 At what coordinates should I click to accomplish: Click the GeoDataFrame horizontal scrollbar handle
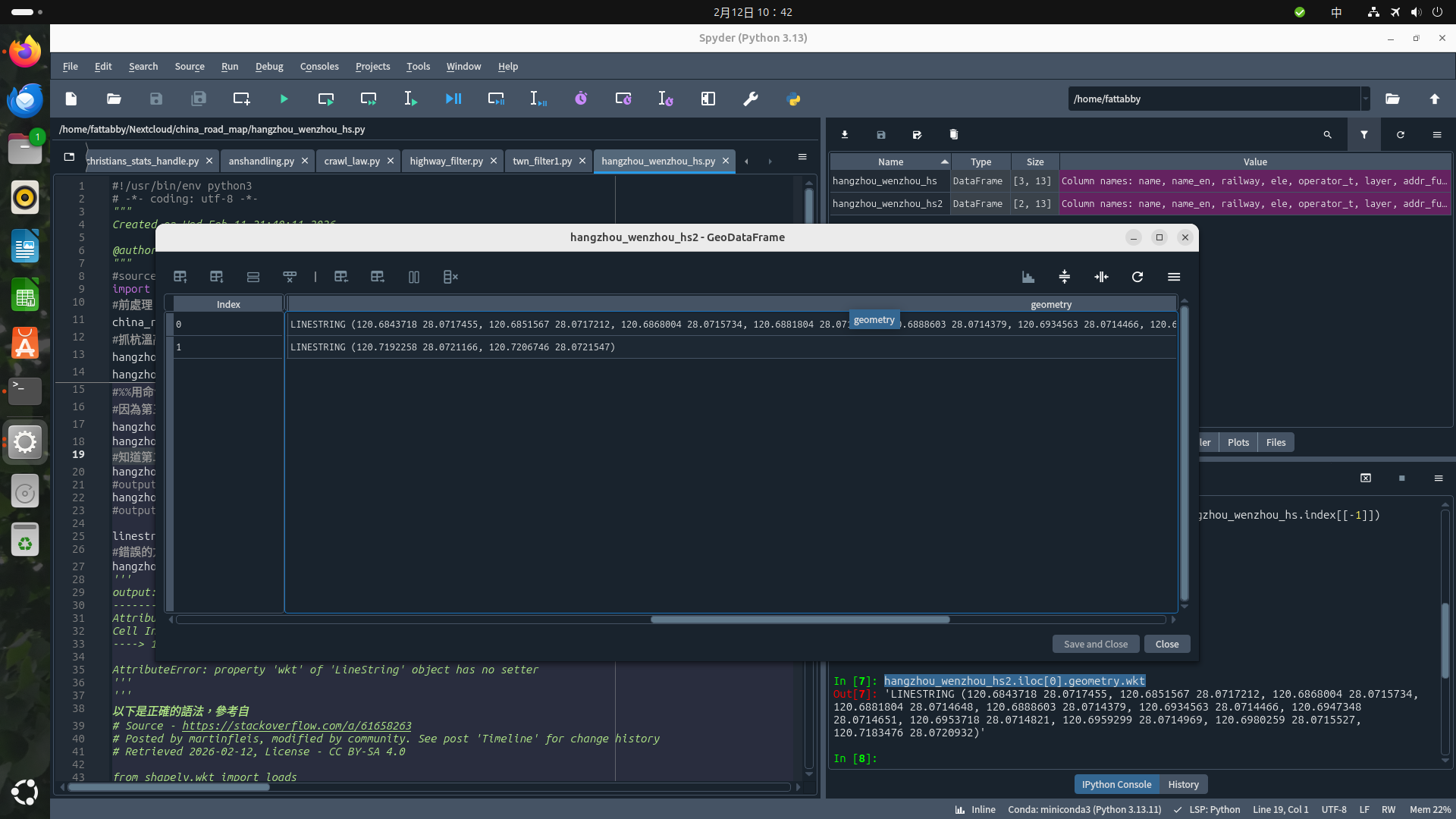[800, 620]
